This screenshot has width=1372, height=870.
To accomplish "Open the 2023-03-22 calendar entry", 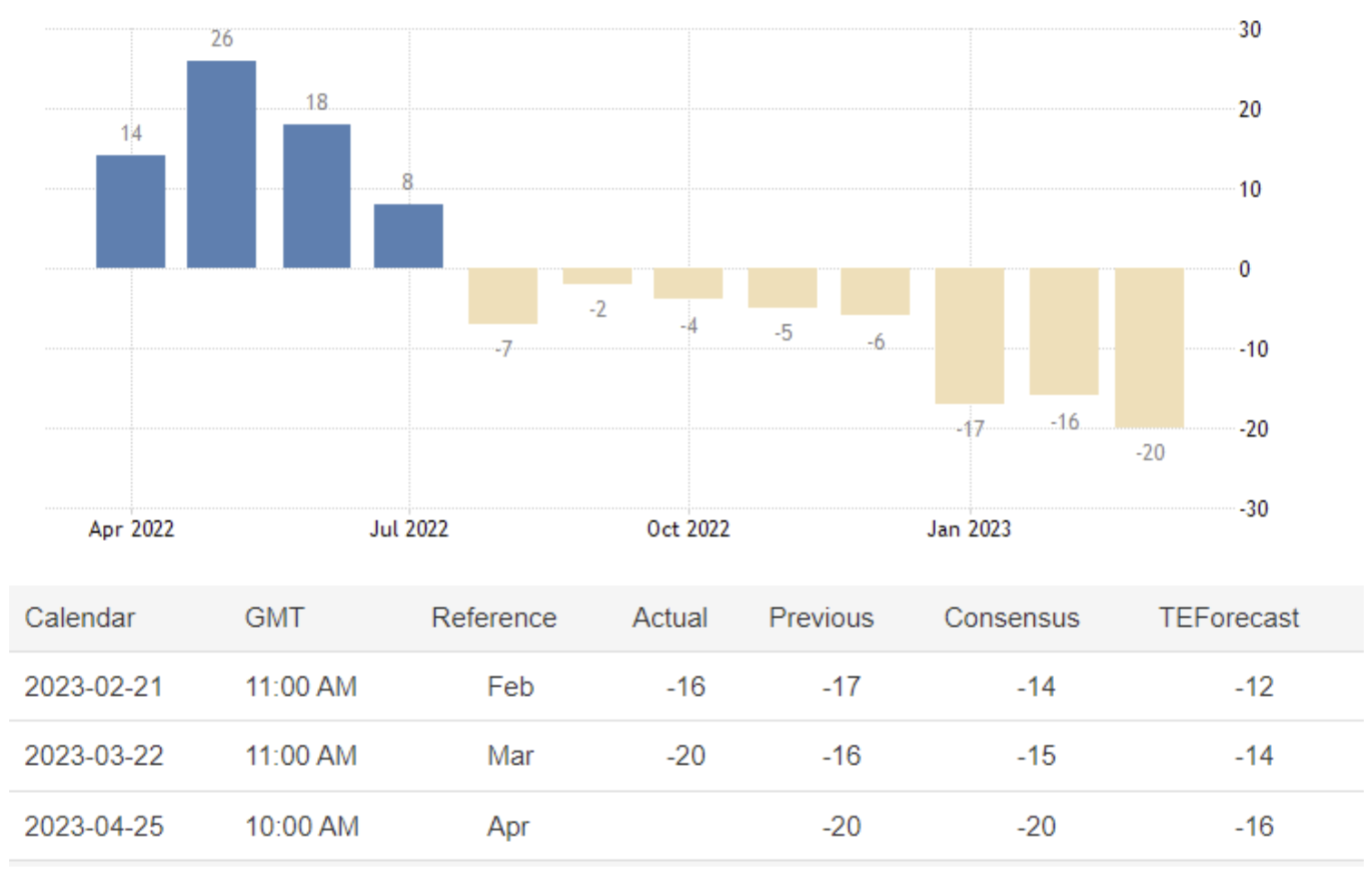I will click(x=94, y=756).
